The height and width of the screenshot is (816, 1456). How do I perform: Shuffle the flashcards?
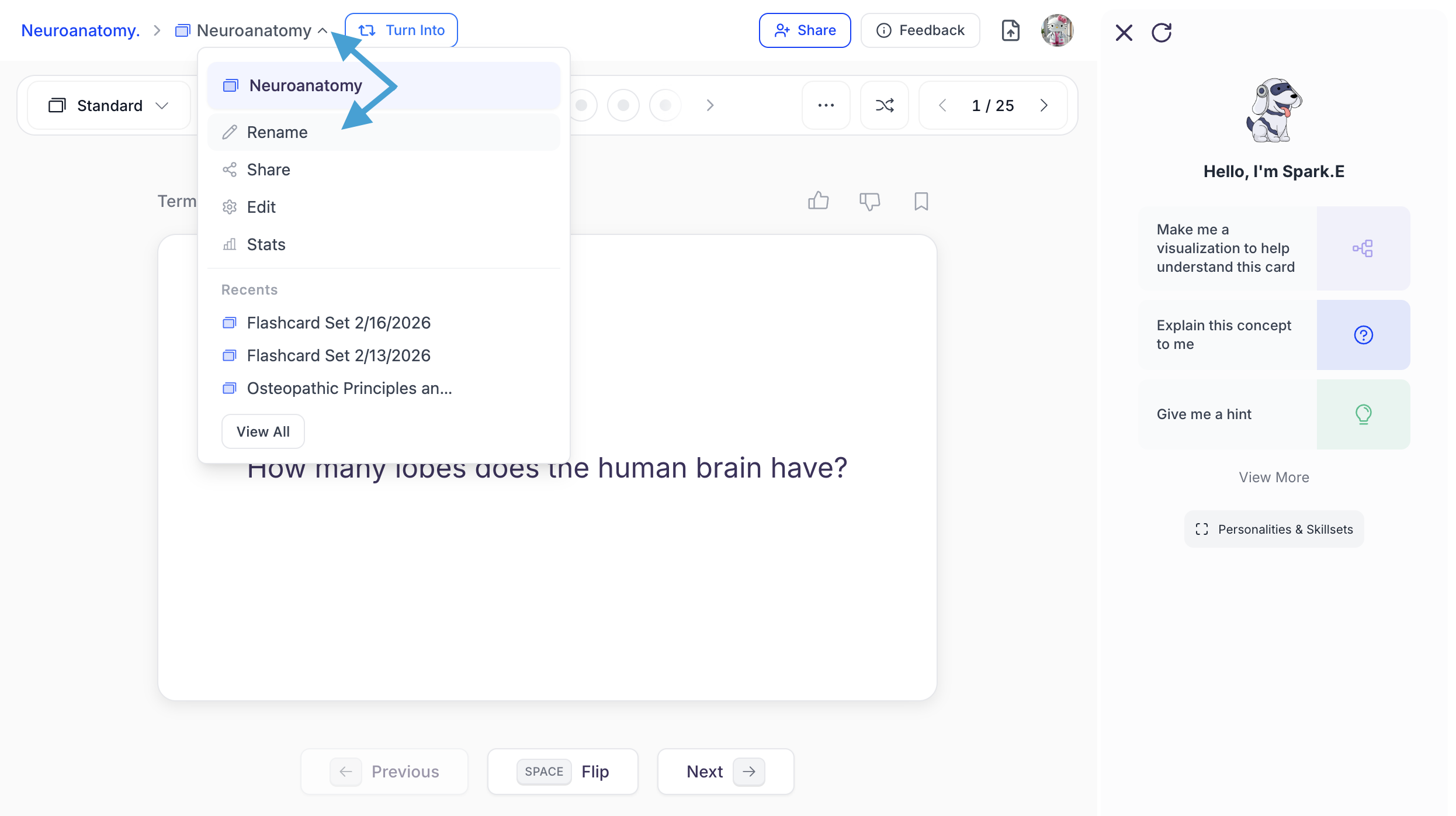884,105
